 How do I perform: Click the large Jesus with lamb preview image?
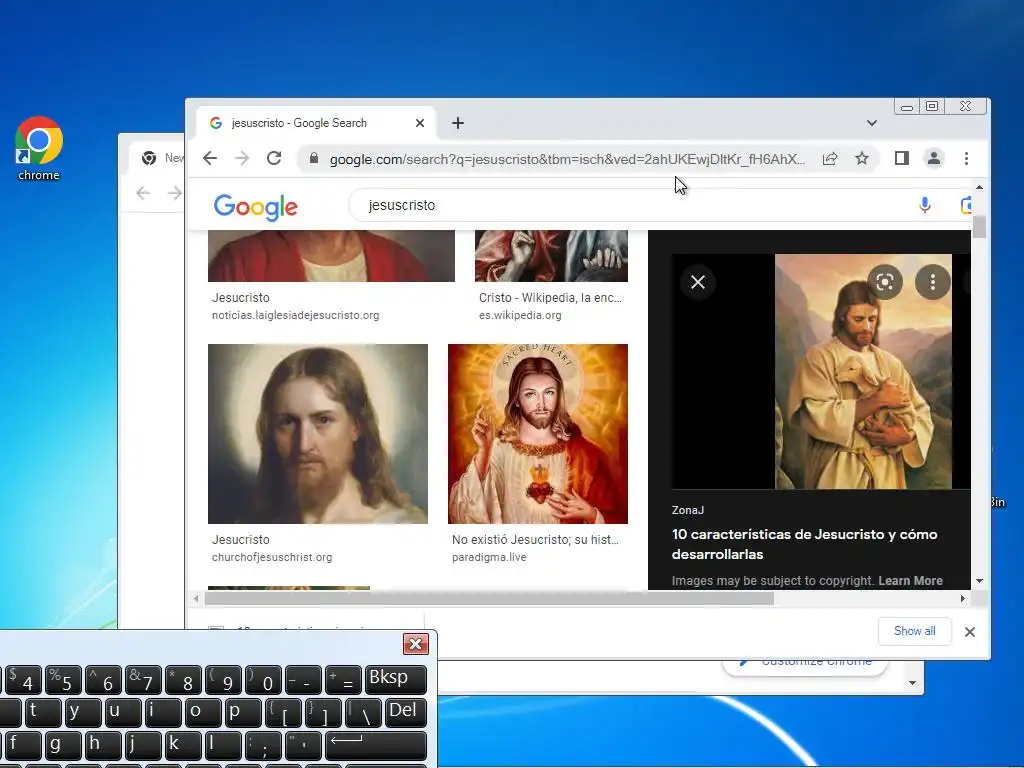tap(863, 372)
